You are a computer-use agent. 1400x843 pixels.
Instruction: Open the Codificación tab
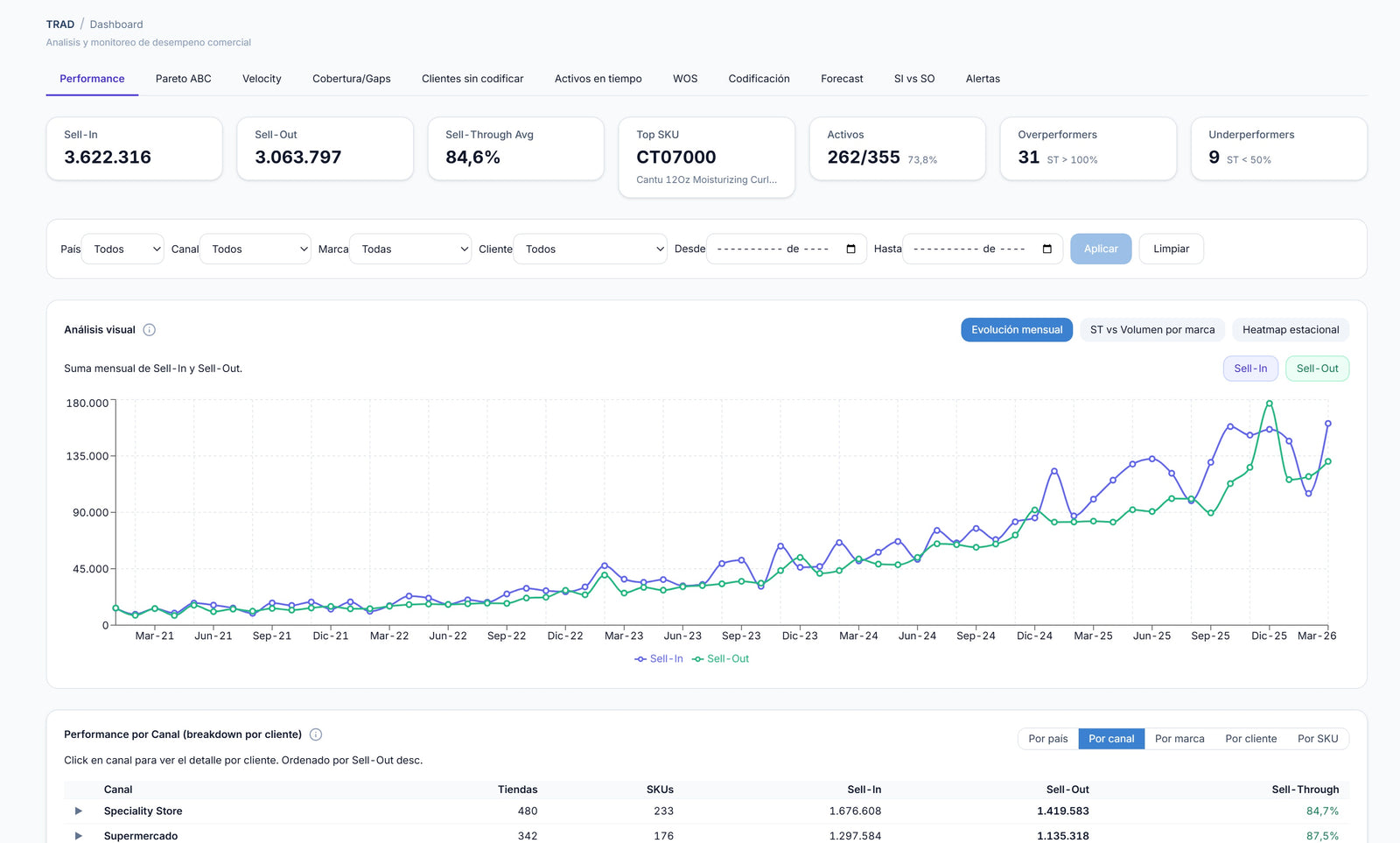[x=759, y=79]
